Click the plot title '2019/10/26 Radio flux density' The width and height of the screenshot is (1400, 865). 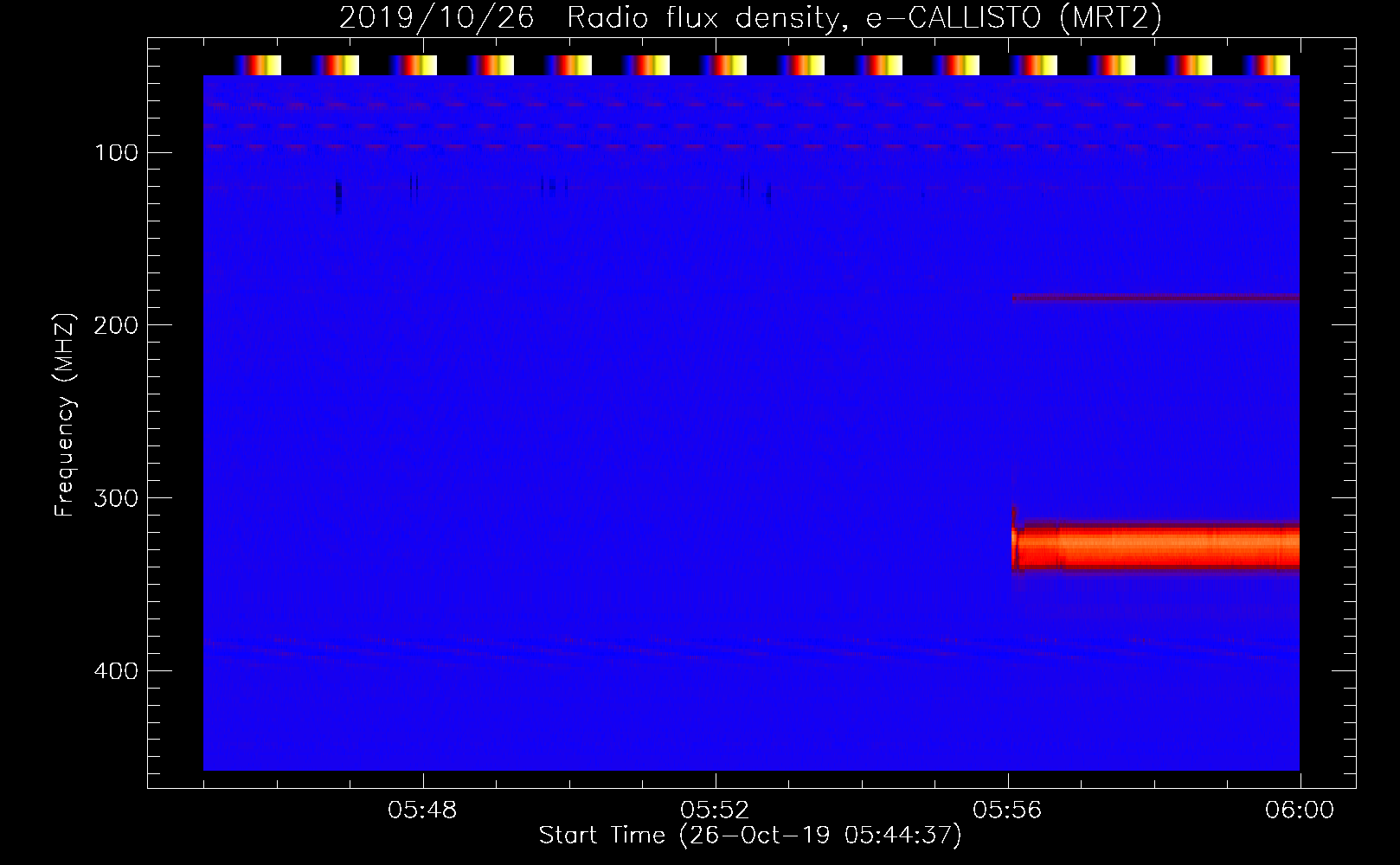(749, 17)
